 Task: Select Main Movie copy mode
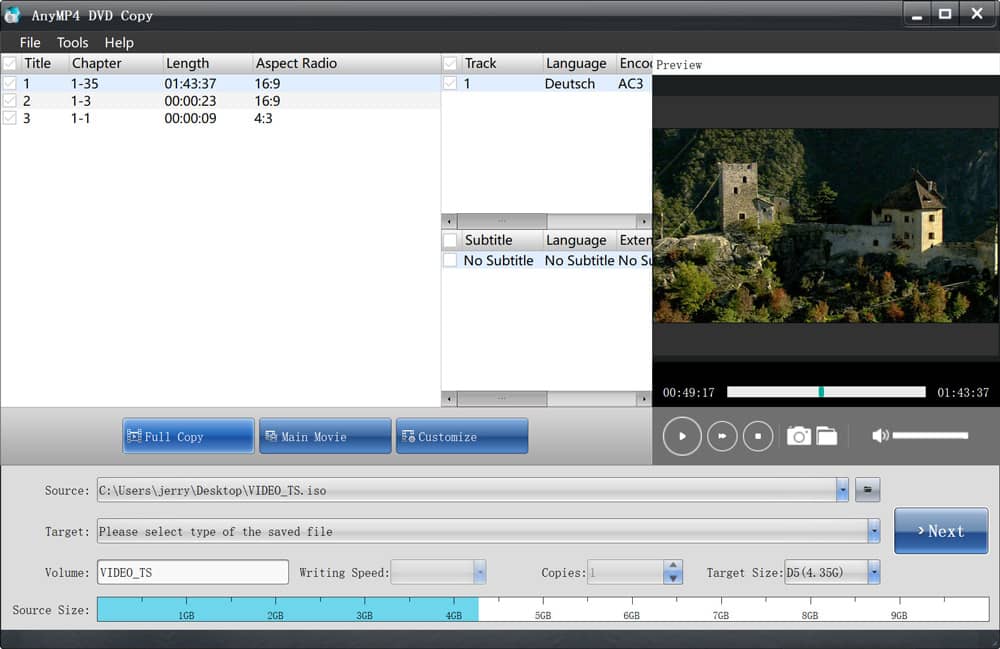(x=325, y=436)
